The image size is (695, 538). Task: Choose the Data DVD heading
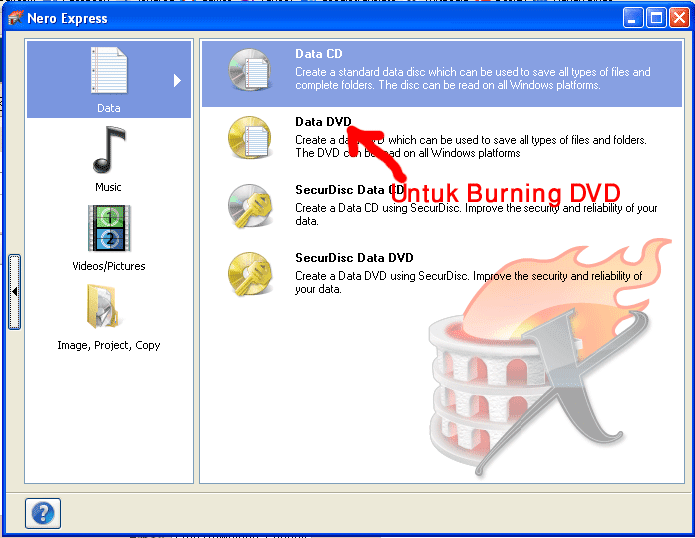[323, 121]
